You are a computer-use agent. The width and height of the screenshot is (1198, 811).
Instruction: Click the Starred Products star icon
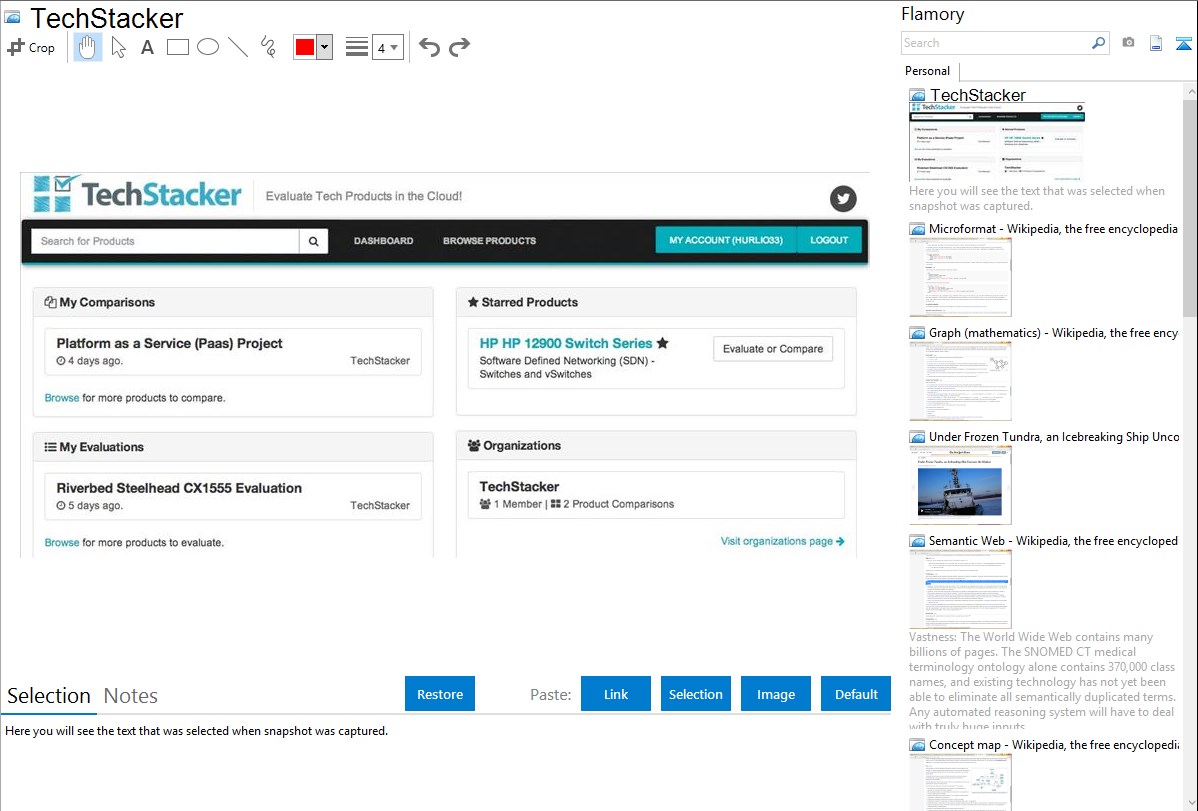tap(473, 302)
